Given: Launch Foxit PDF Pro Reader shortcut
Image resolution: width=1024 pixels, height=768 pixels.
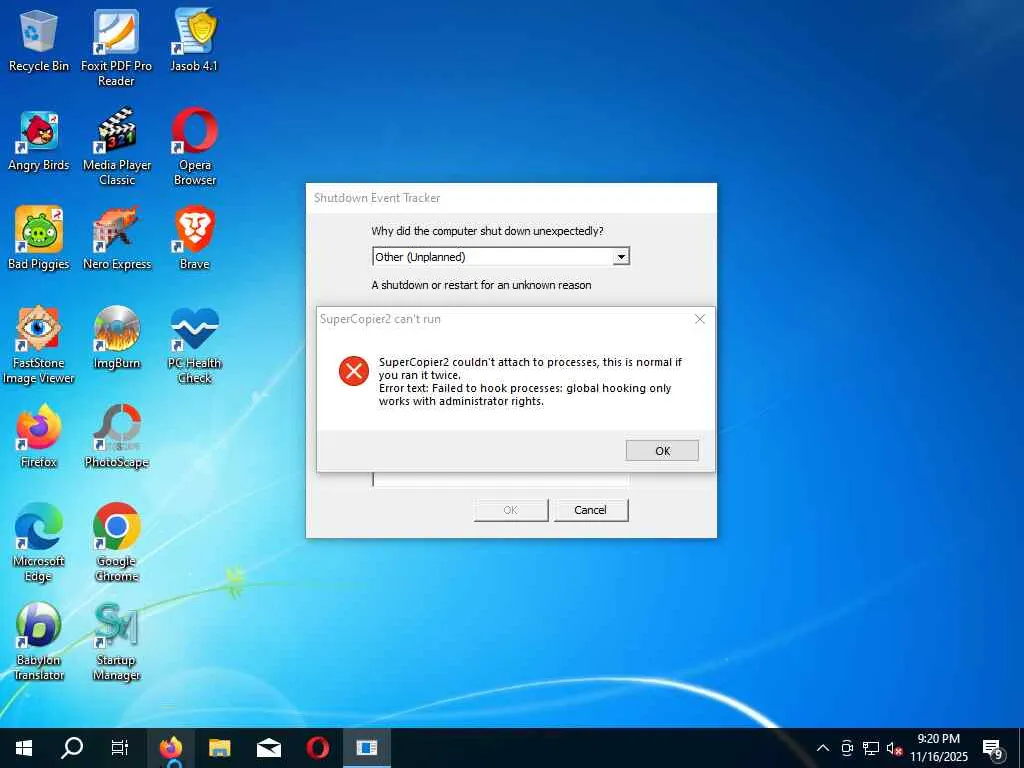Looking at the screenshot, I should point(116,47).
